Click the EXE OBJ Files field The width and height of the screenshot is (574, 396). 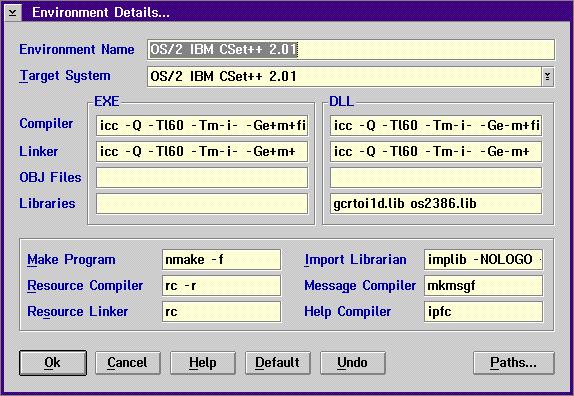[202, 178]
